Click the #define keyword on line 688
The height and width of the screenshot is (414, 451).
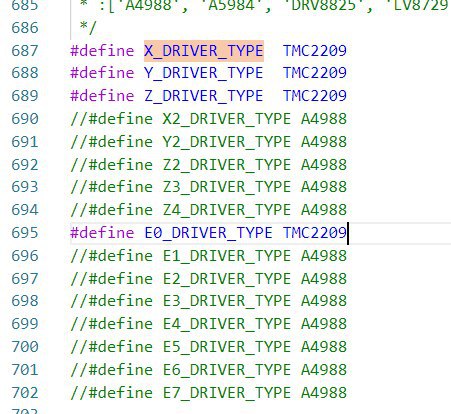(102, 73)
